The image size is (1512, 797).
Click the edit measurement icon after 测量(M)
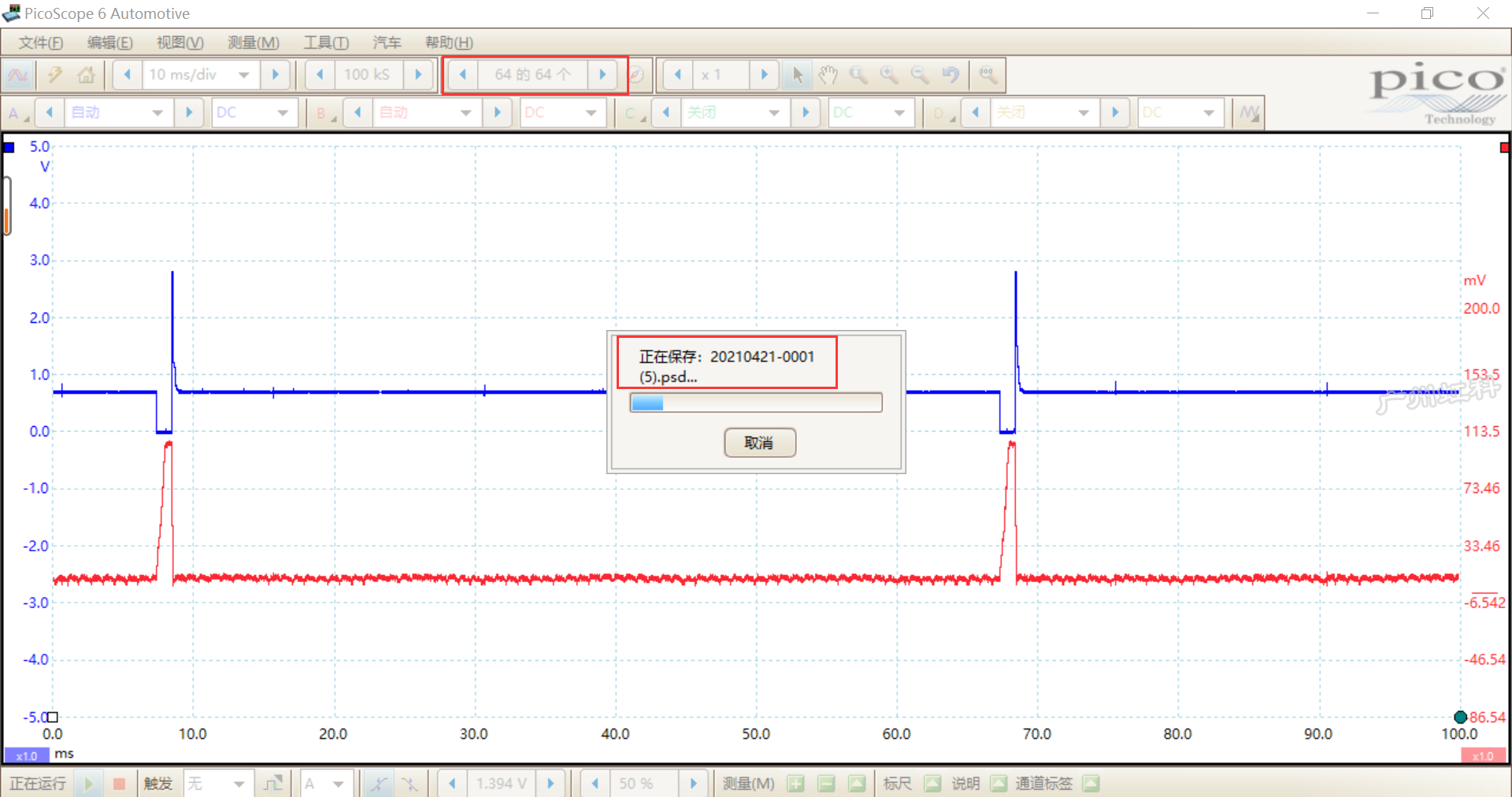pyautogui.click(x=857, y=784)
